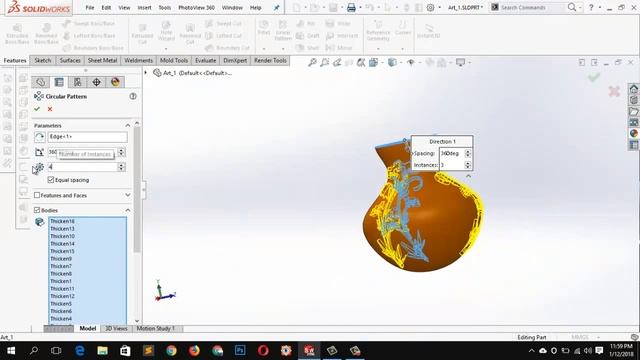The height and width of the screenshot is (360, 640).
Task: Expand the Features and Faces section
Action: pyautogui.click(x=128, y=195)
